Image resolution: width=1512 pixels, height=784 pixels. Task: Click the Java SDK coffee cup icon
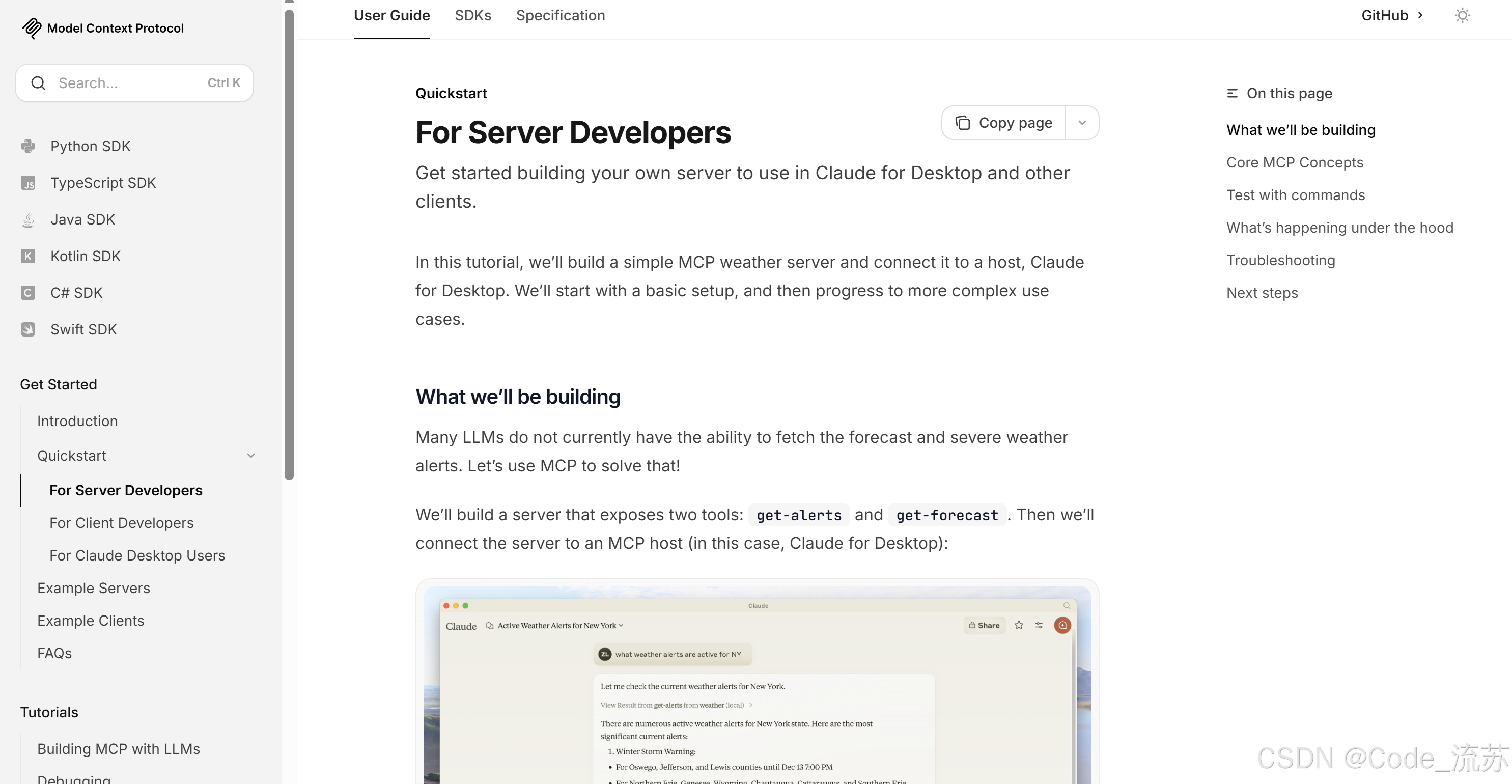tap(27, 219)
